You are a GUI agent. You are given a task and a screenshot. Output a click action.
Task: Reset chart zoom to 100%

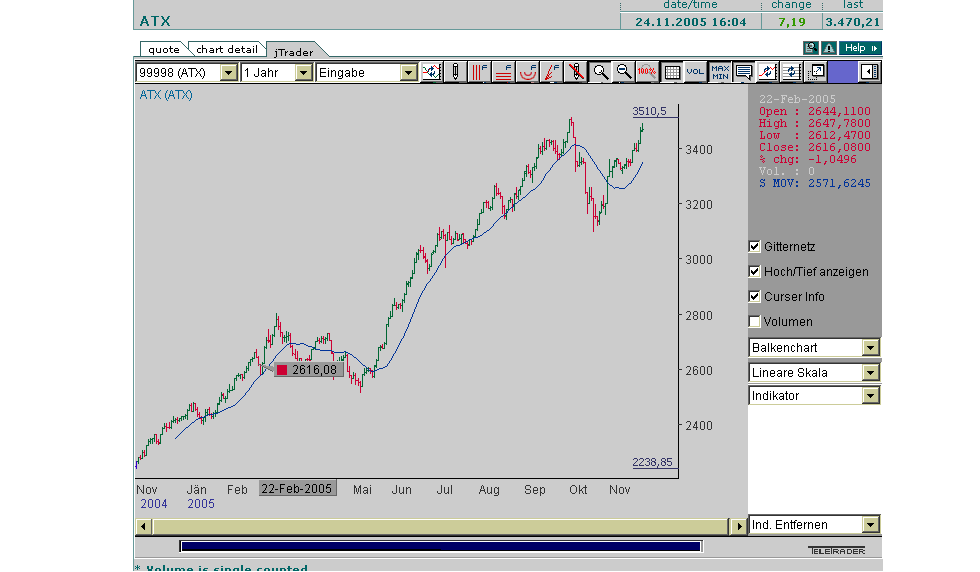point(646,72)
